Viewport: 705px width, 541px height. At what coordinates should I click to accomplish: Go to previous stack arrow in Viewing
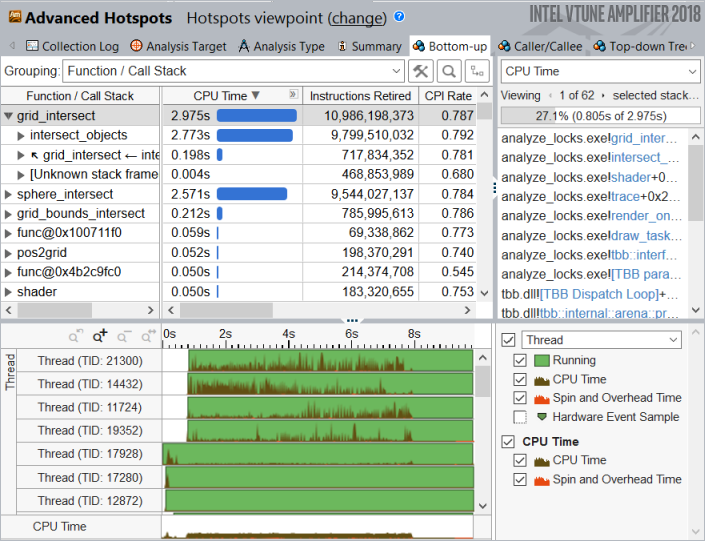[550, 96]
